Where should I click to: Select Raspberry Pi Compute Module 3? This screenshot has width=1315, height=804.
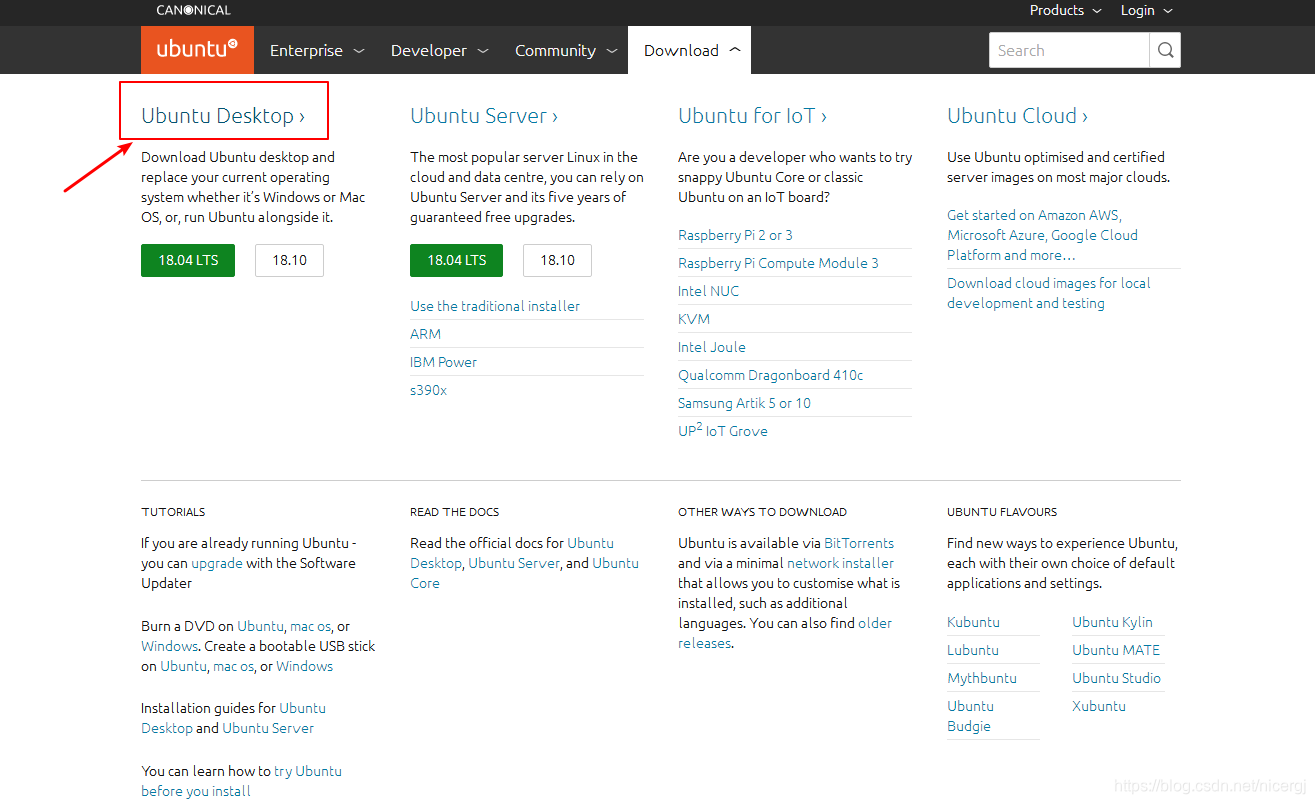[778, 263]
